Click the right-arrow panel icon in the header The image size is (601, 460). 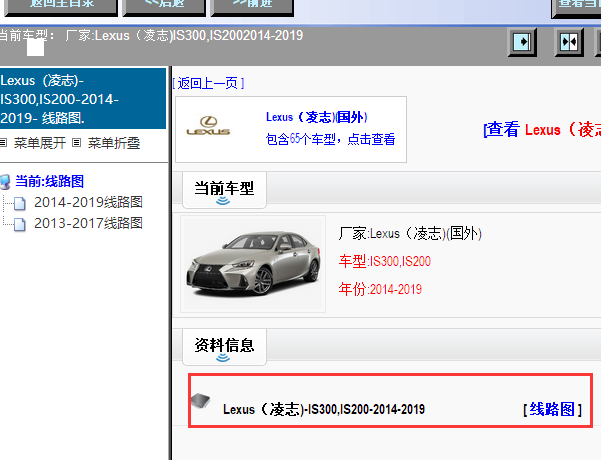(522, 42)
